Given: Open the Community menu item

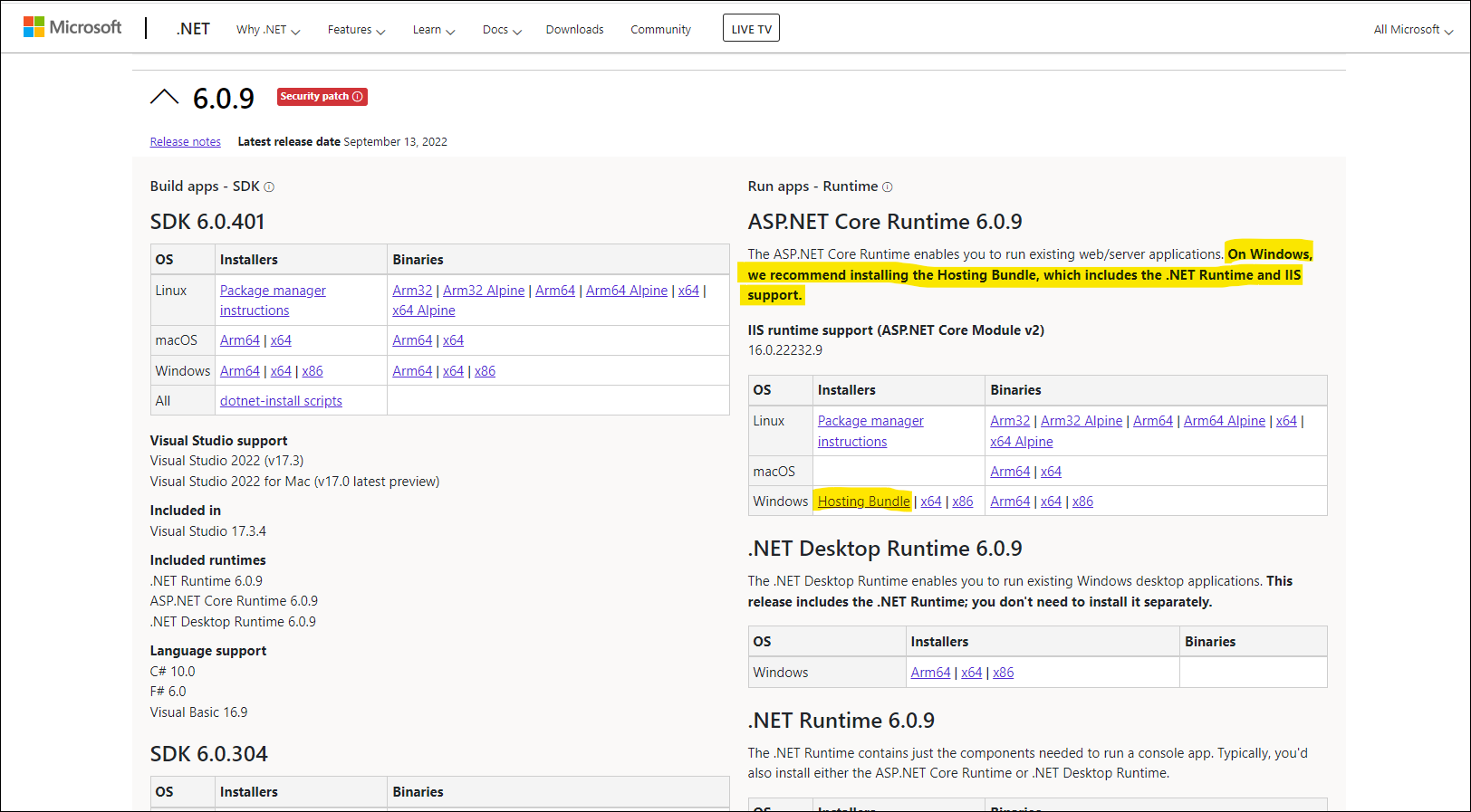Looking at the screenshot, I should pyautogui.click(x=660, y=30).
